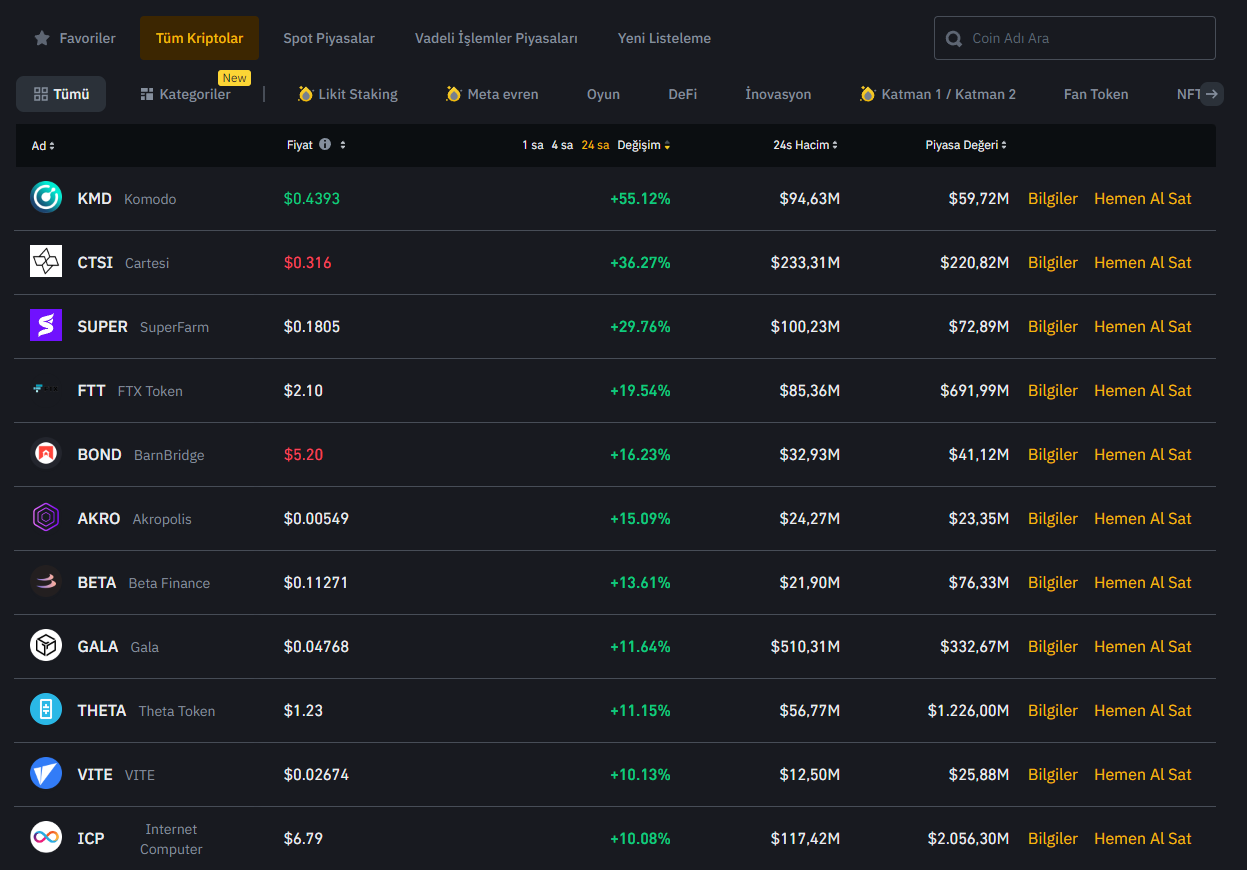Screen dimensions: 1247x870
Task: Sort by 24s Hacim column
Action: 805,146
